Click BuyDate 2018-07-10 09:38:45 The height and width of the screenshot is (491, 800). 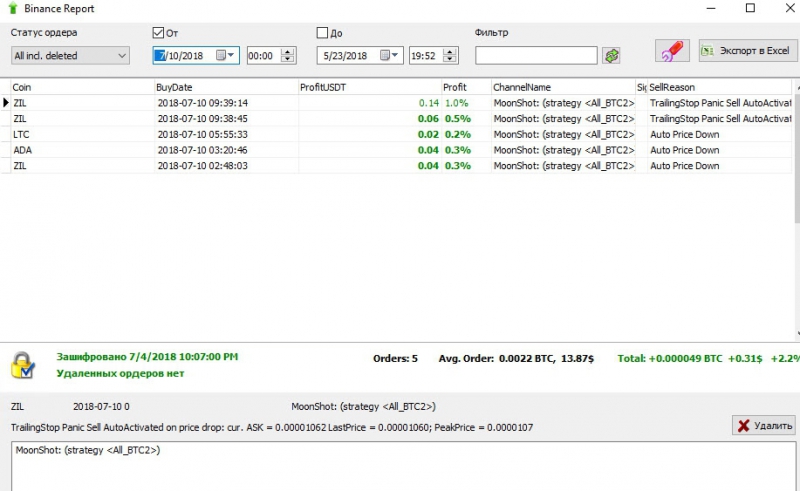tap(203, 118)
